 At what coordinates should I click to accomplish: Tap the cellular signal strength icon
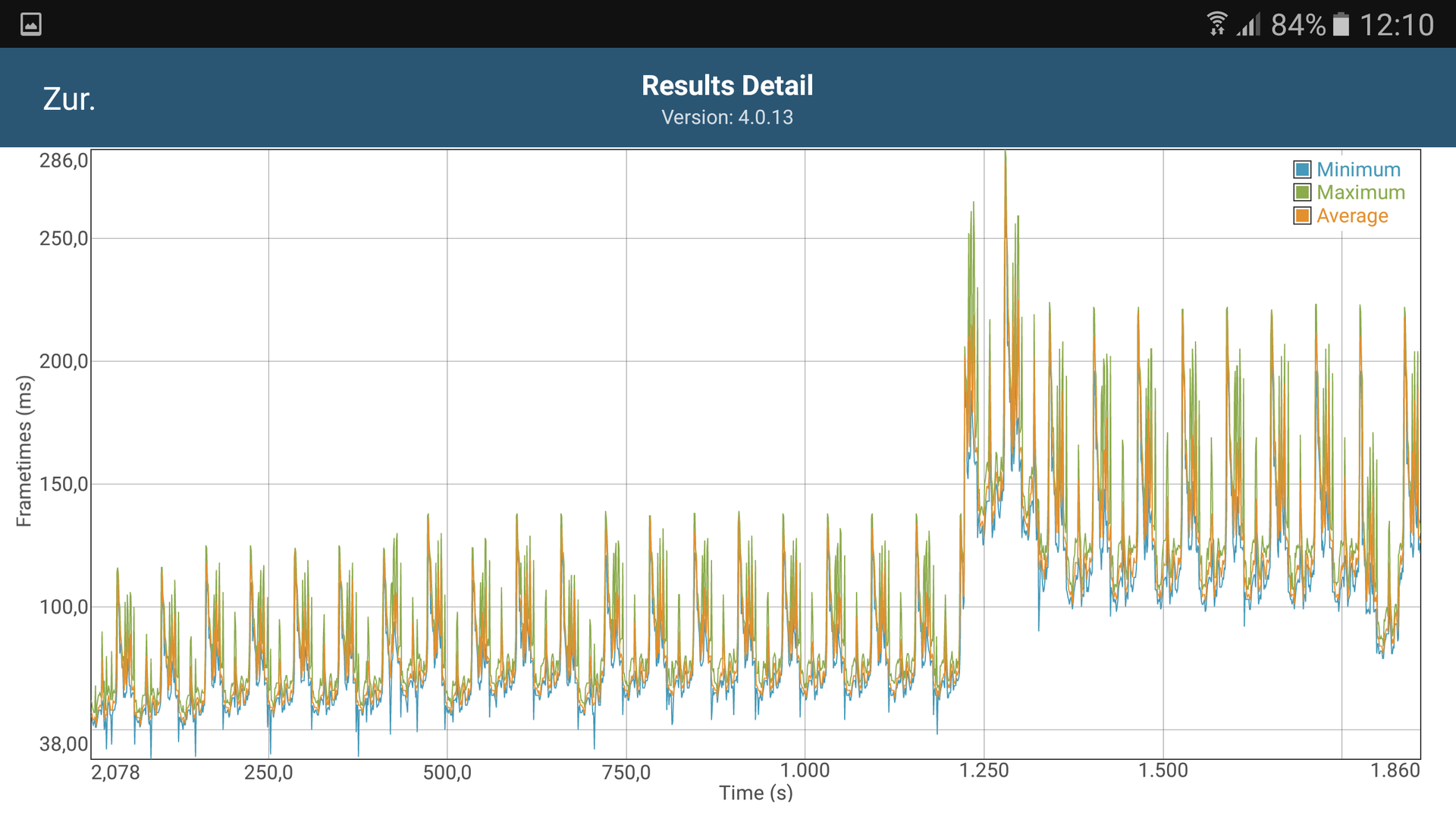[x=1249, y=24]
